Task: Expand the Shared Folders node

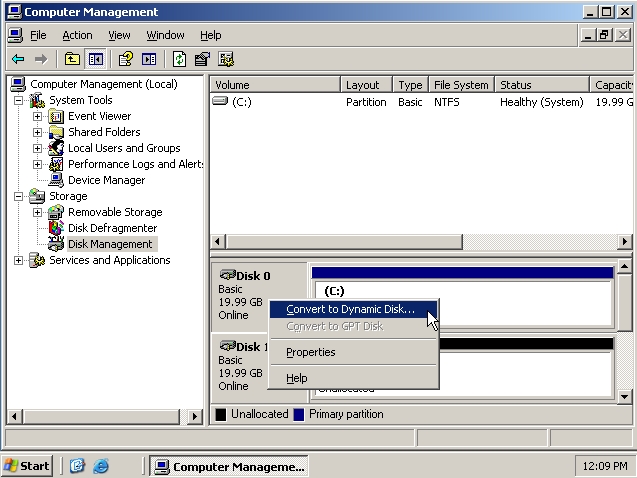Action: [37, 132]
